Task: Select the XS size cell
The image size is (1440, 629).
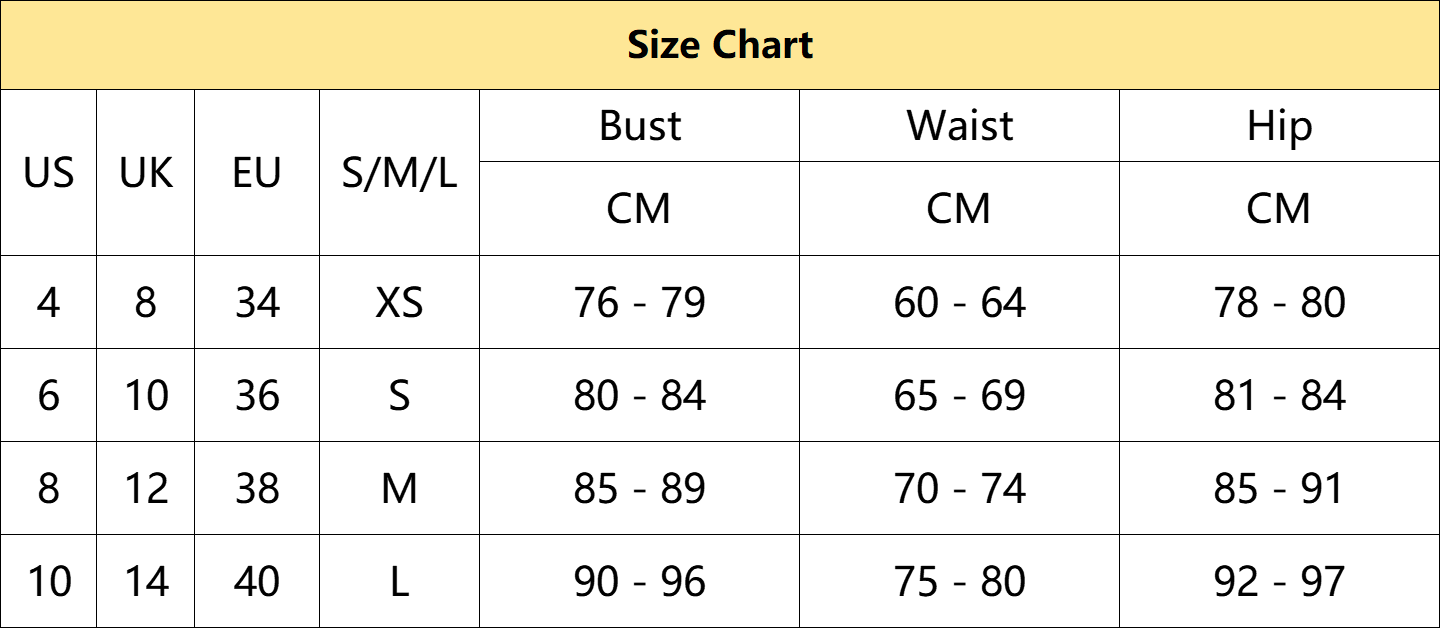Action: (399, 302)
